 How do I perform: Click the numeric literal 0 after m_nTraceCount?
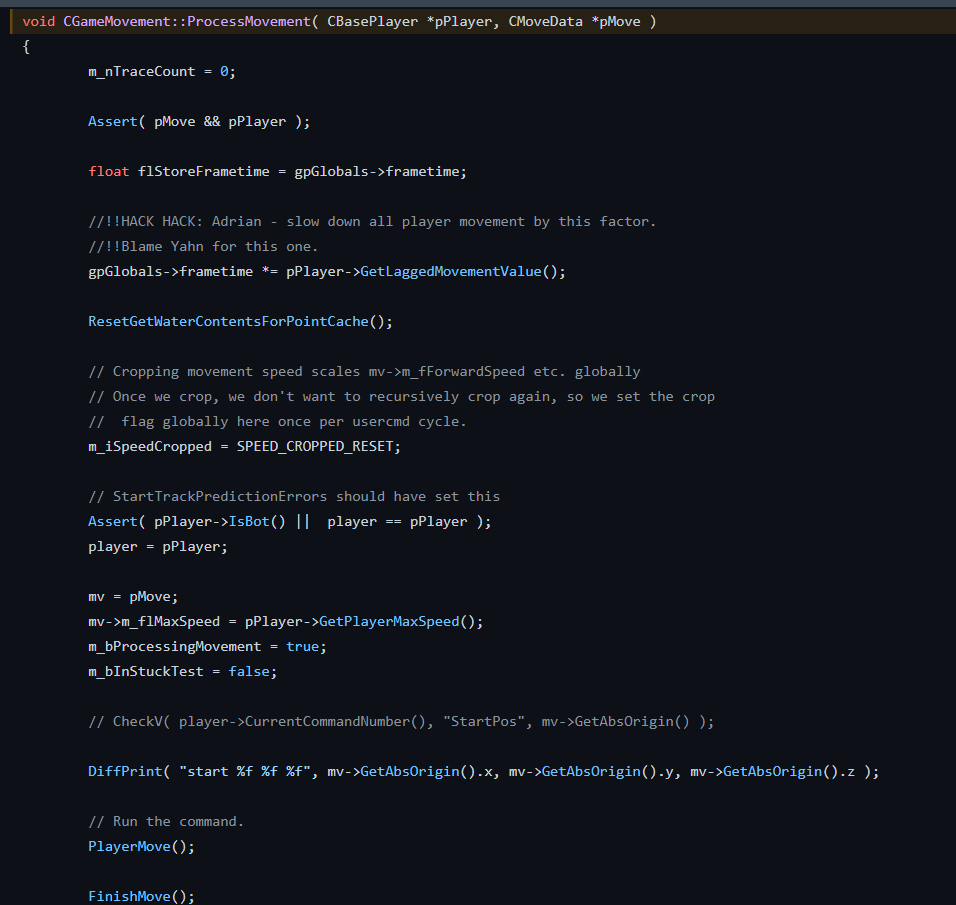[224, 71]
